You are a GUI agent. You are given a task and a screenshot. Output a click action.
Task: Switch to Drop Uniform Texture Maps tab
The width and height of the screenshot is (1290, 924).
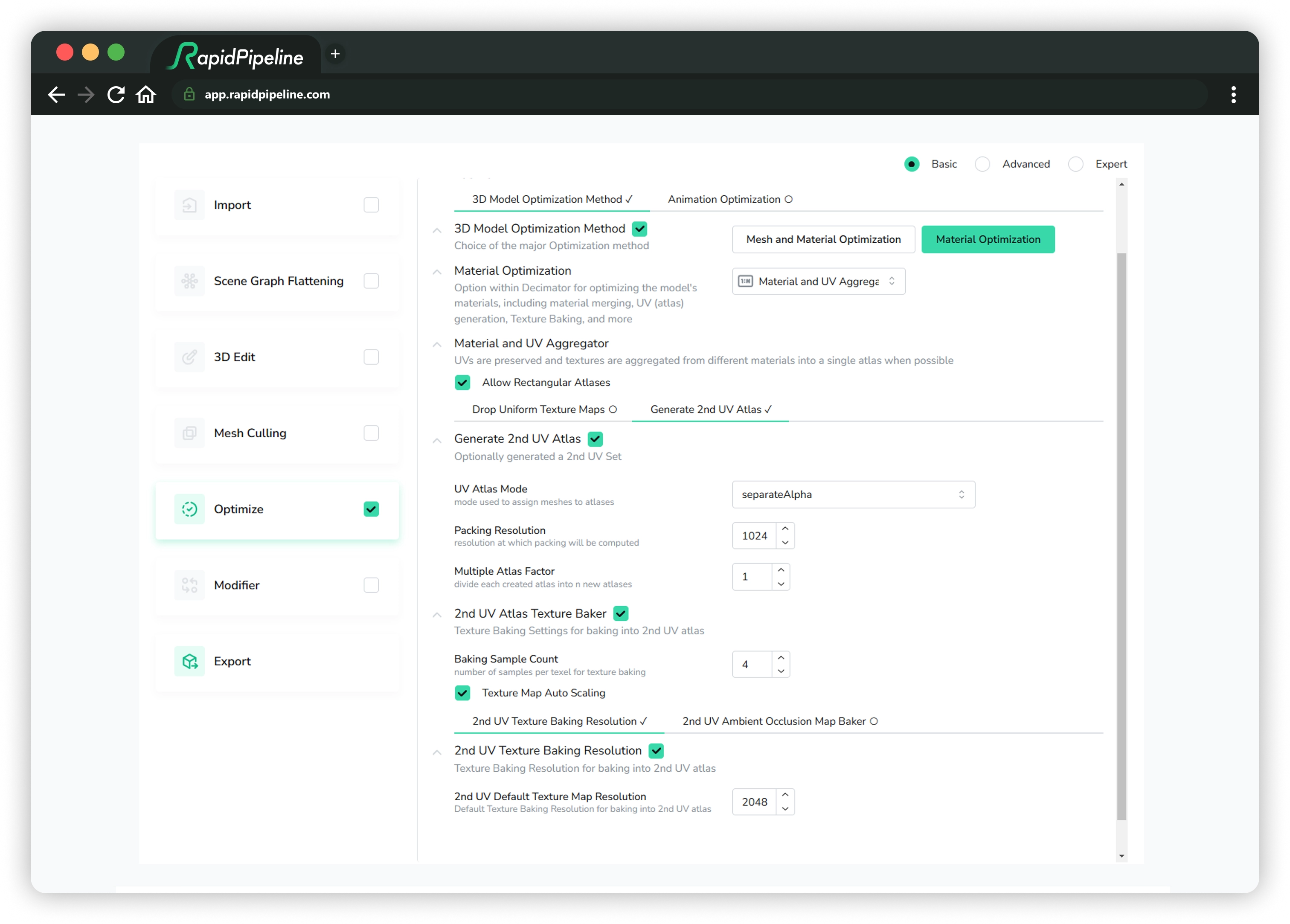(x=544, y=410)
